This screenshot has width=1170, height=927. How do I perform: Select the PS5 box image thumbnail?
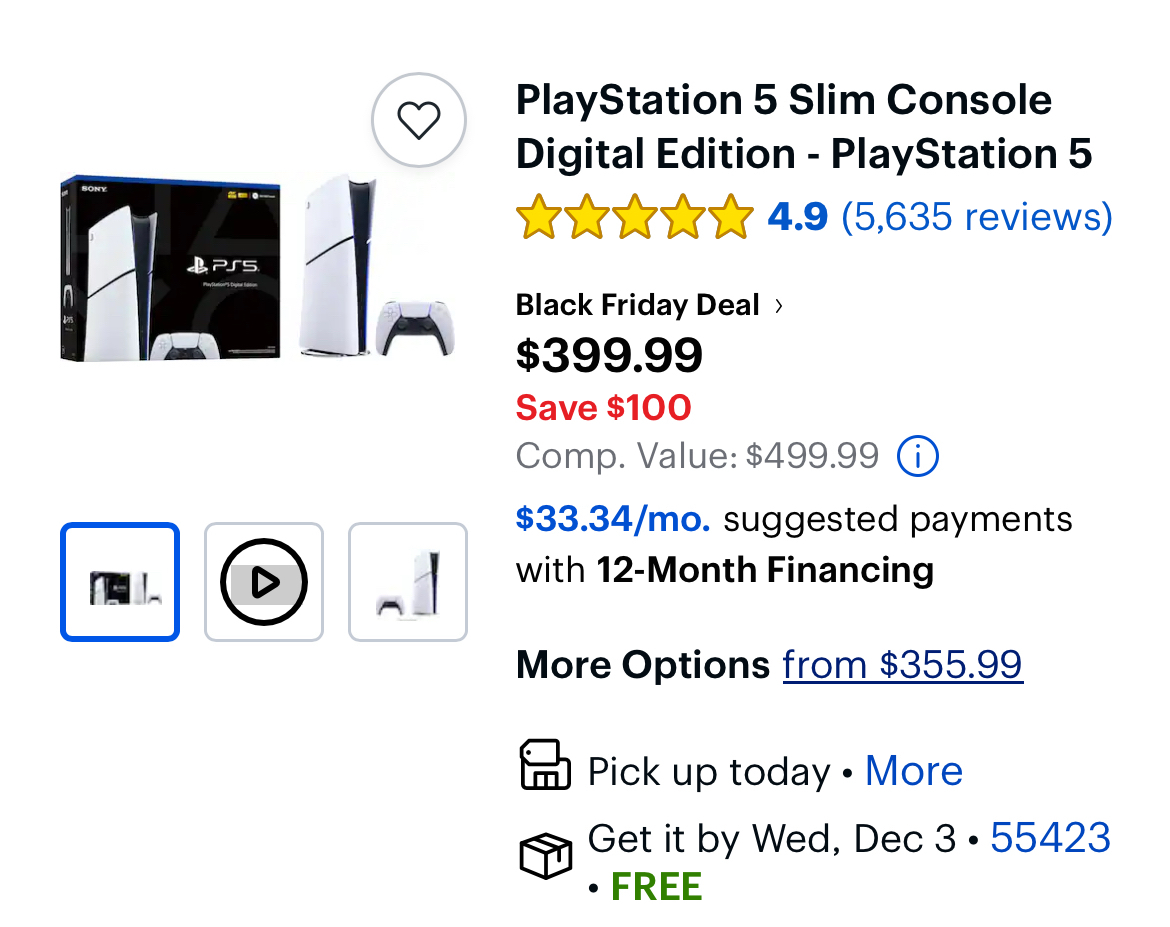click(120, 582)
